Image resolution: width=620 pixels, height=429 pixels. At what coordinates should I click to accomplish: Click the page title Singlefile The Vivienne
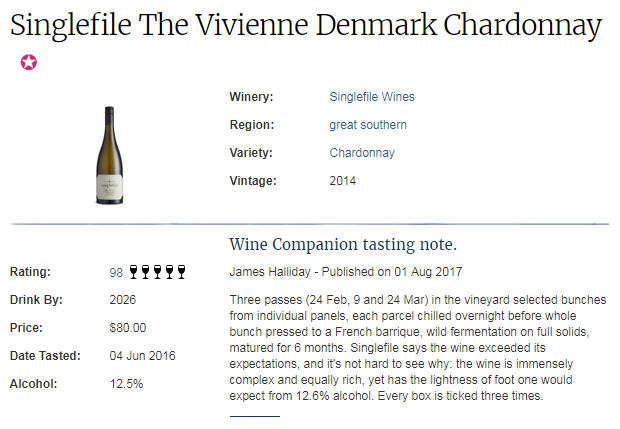[306, 25]
